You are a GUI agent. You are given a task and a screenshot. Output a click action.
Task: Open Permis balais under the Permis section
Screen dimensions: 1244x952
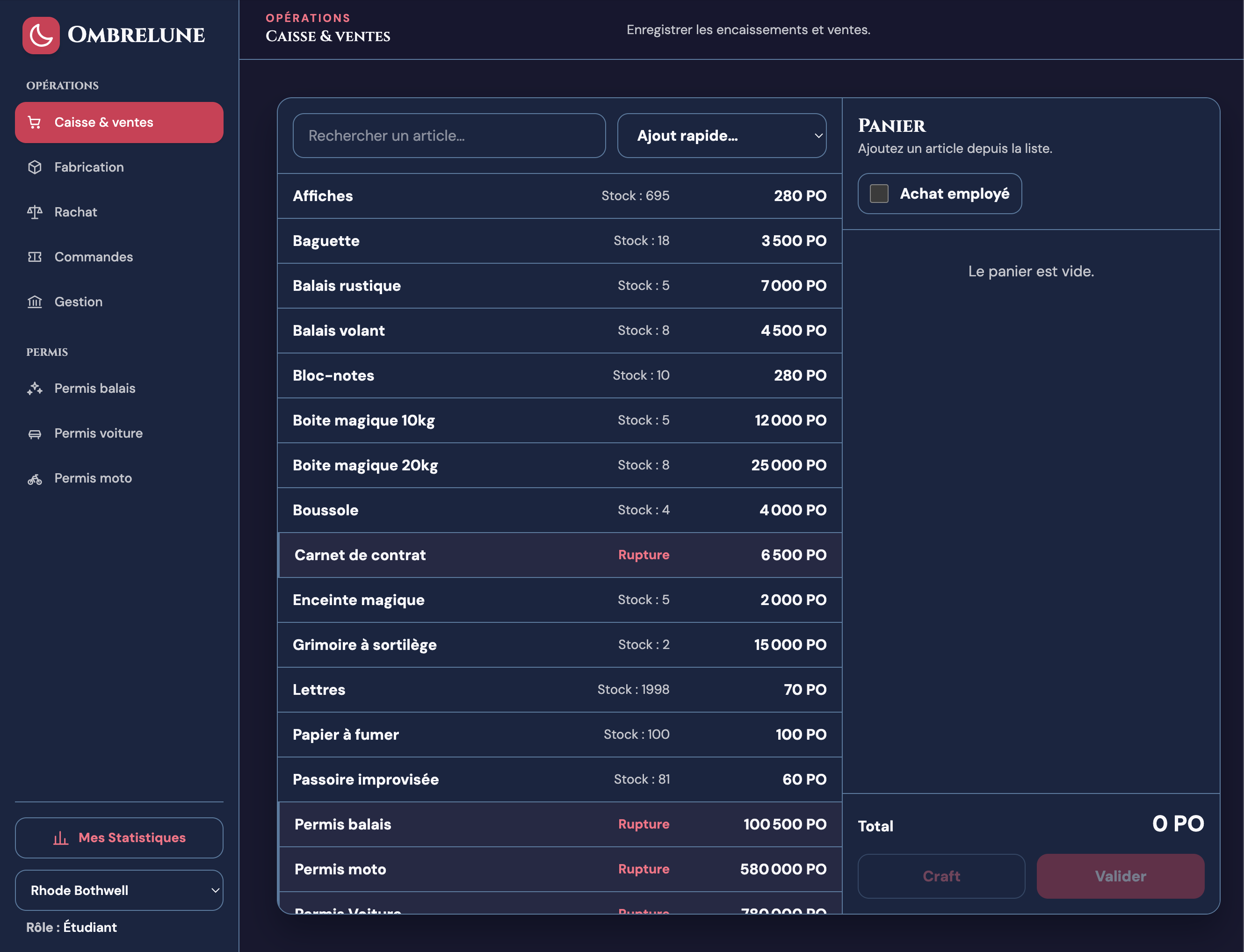point(119,388)
